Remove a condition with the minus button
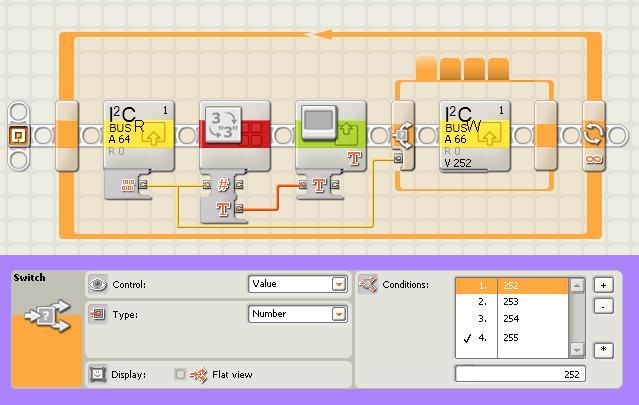639x405 pixels. pyautogui.click(x=603, y=306)
